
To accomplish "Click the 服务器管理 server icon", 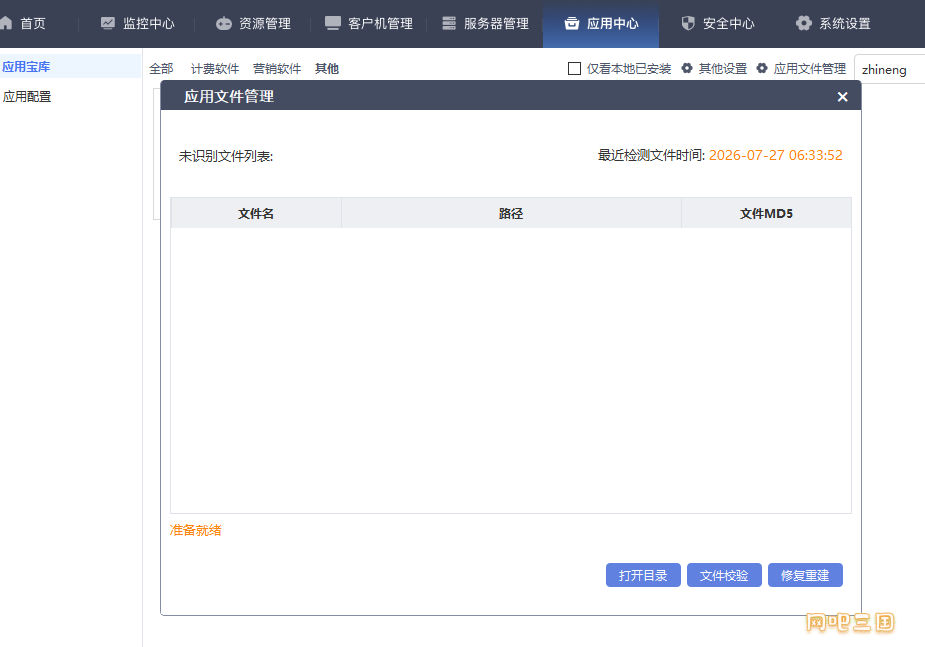I will pos(449,23).
